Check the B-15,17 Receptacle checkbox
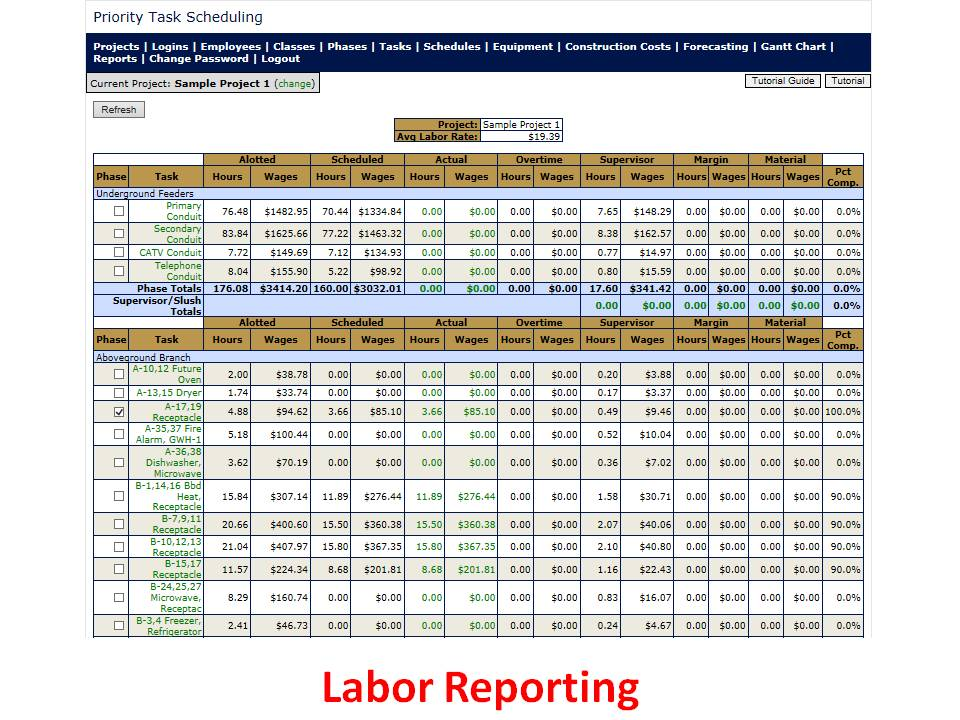 click(119, 569)
